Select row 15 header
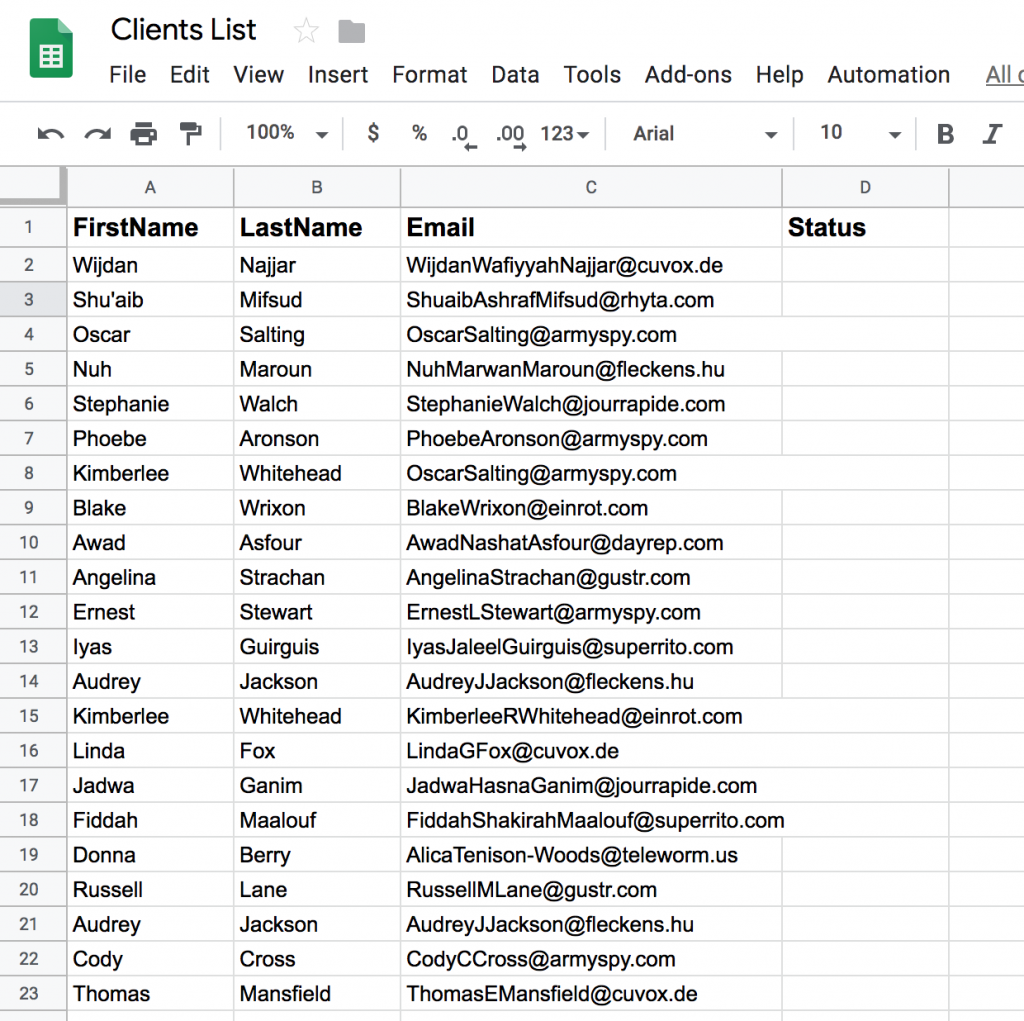The image size is (1024, 1021). coord(33,716)
